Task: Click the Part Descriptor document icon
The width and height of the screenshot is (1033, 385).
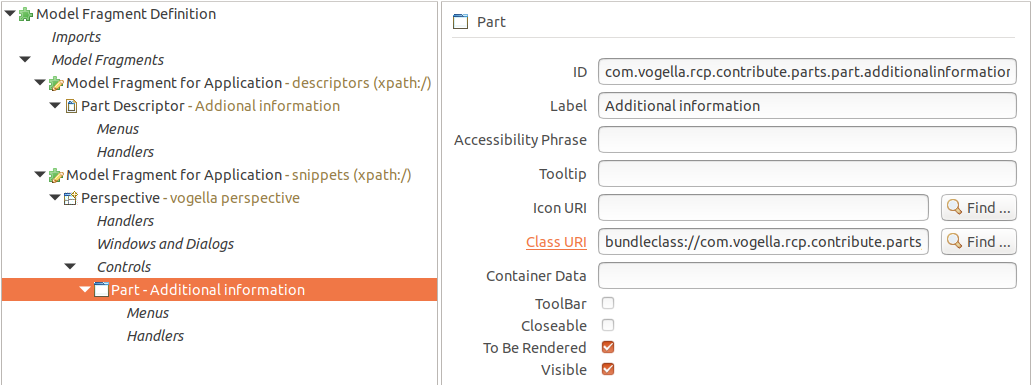Action: (x=71, y=106)
